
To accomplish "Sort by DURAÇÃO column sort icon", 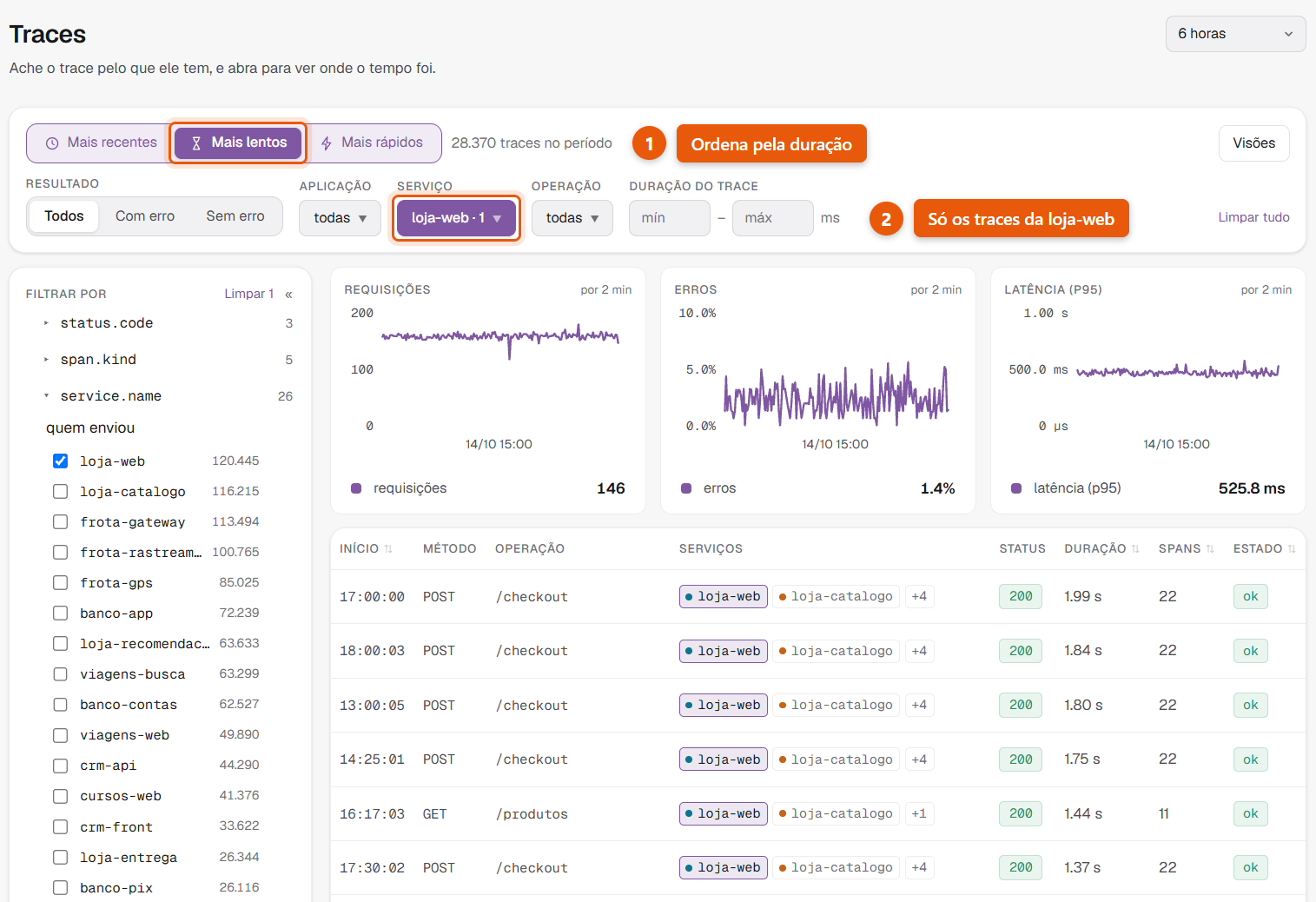I will 1134,549.
